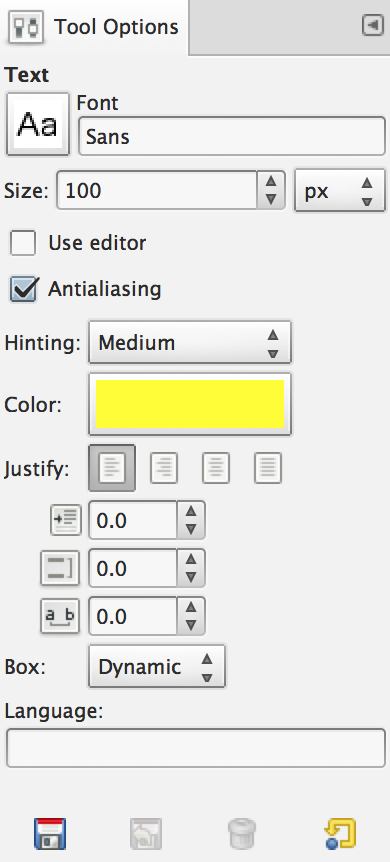Decrease the letter spacing value
The width and height of the screenshot is (390, 862).
coord(191,625)
